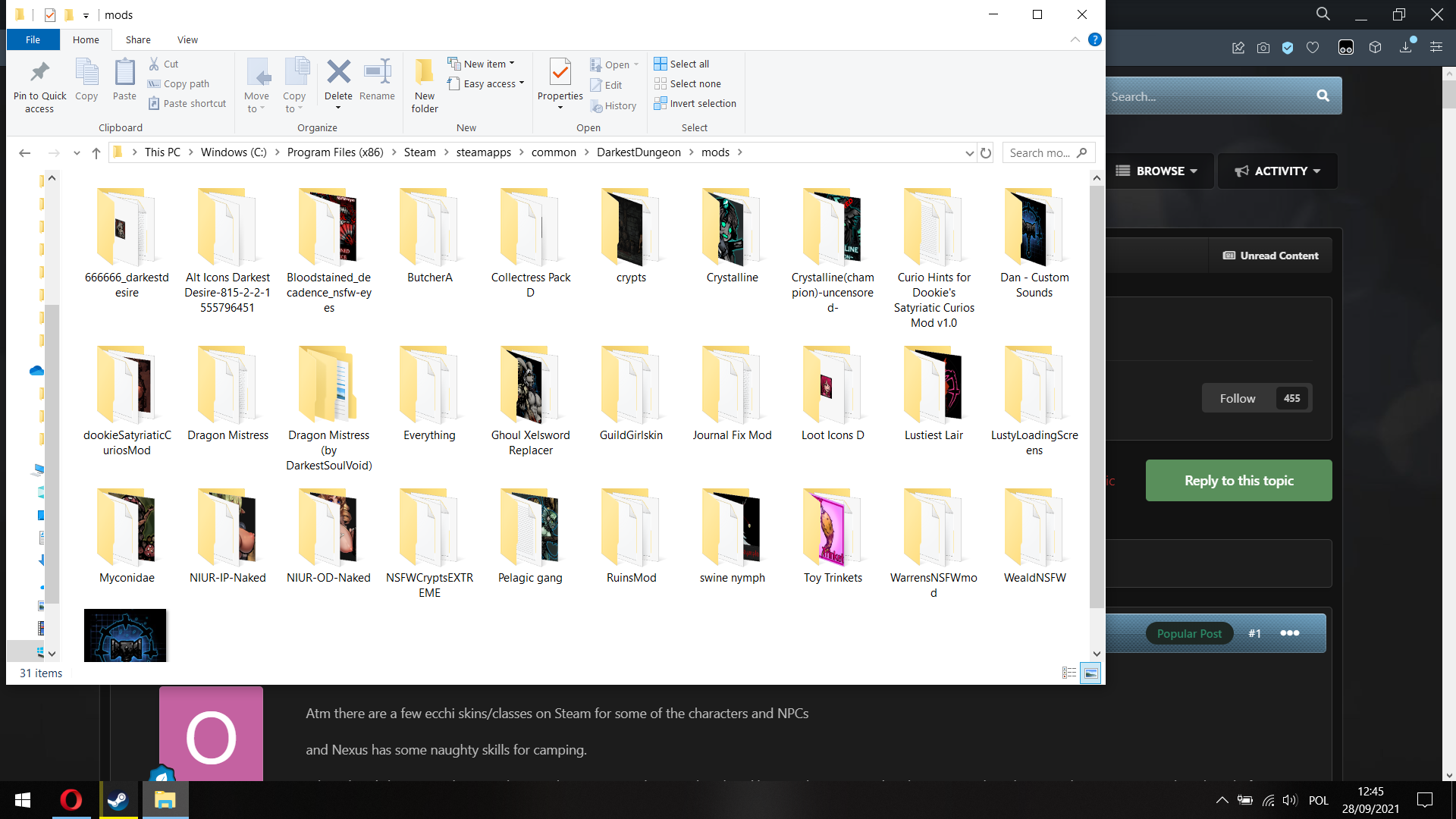
Task: Click browser search magnifier in title bar
Action: 1323,14
